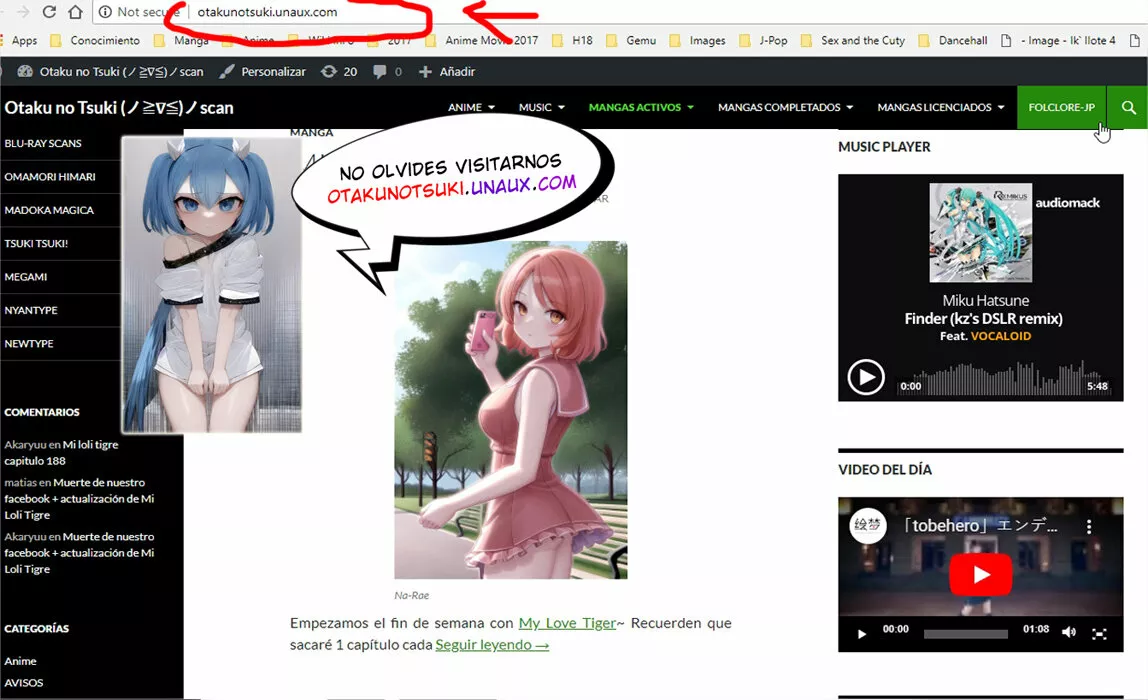Click the browser reload icon
Screen dimensions: 1148x700
(x=50, y=13)
